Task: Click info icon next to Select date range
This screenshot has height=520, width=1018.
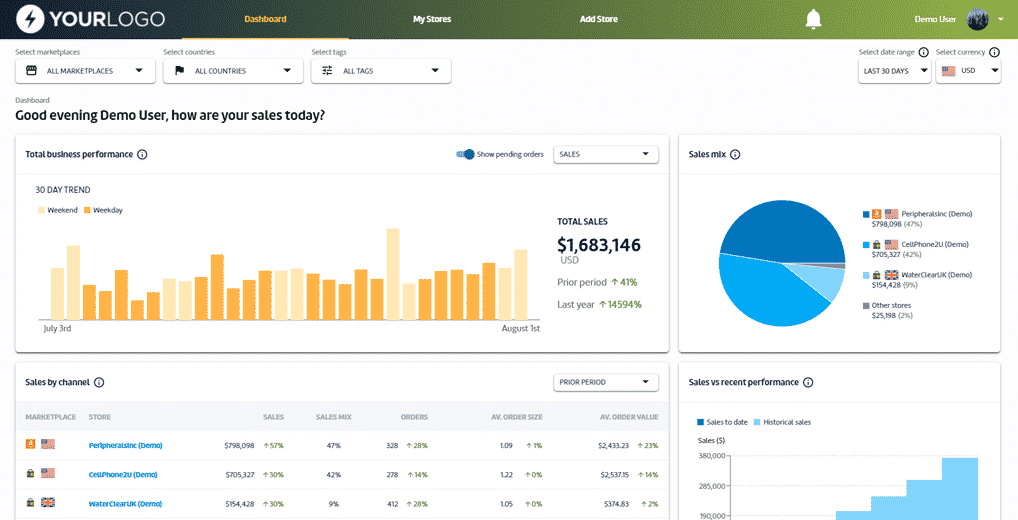Action: point(923,52)
